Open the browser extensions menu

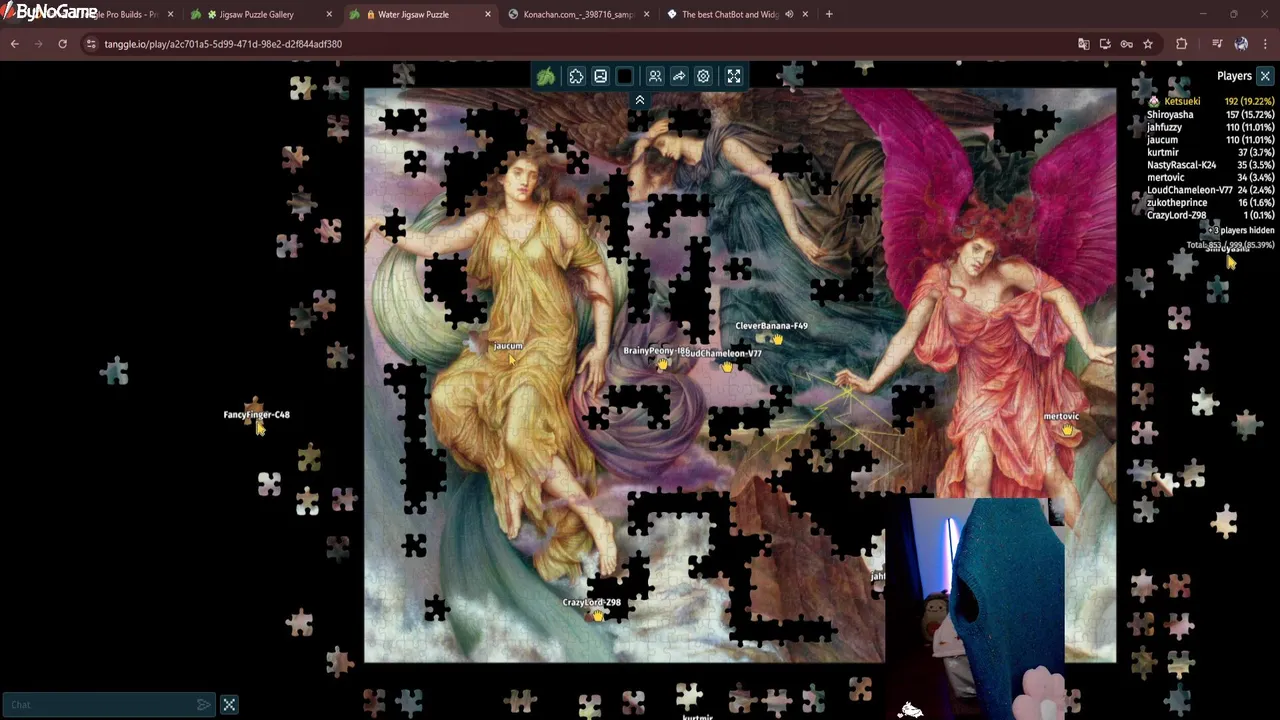(1181, 44)
